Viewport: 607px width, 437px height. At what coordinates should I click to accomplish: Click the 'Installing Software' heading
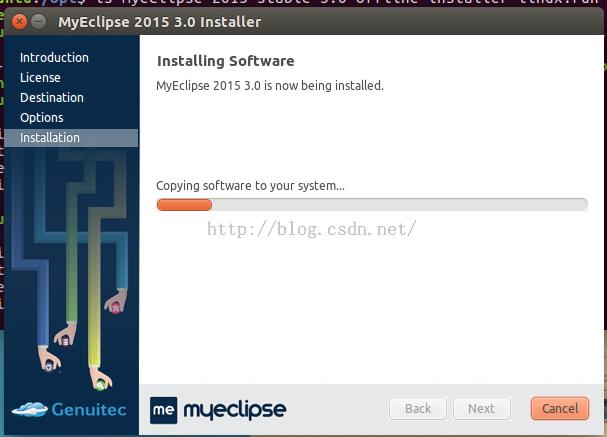[x=226, y=61]
